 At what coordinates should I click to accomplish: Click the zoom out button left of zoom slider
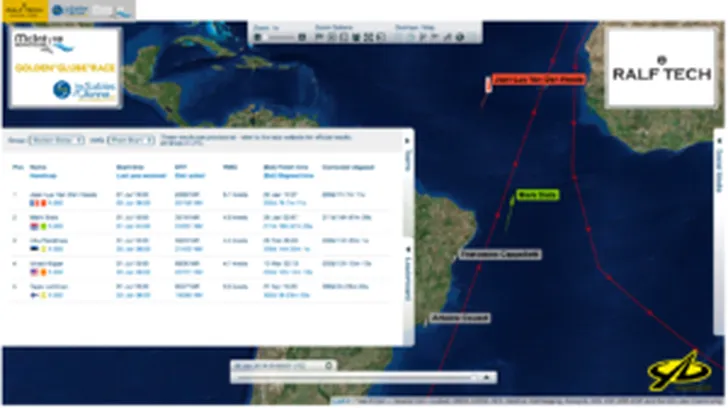(x=257, y=37)
